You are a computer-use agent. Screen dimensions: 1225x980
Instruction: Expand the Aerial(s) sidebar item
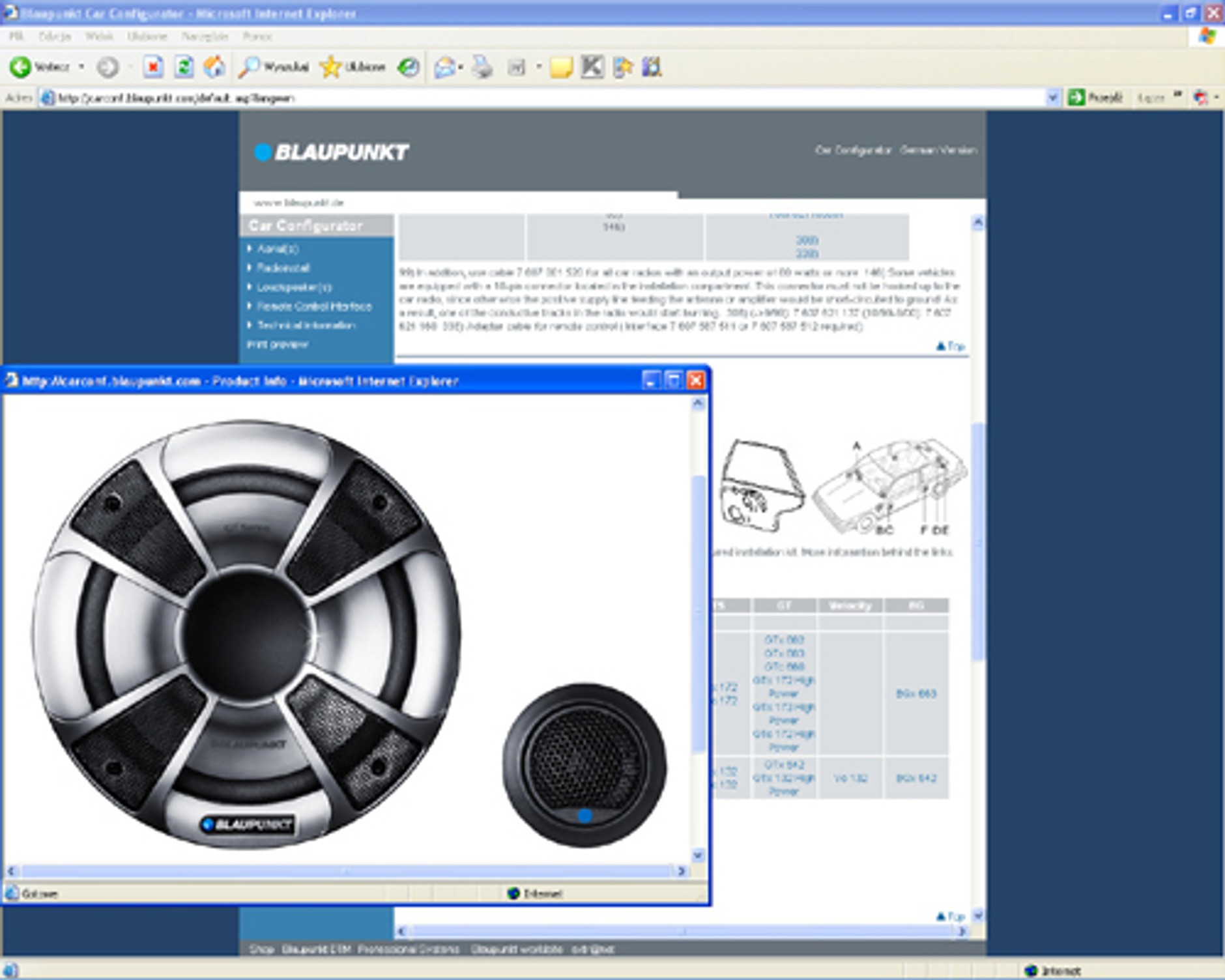(x=277, y=248)
